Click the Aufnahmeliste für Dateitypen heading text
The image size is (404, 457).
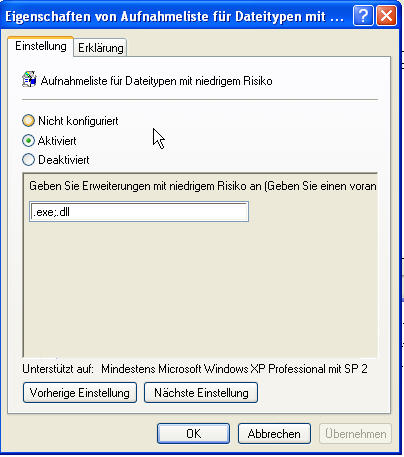(156, 81)
